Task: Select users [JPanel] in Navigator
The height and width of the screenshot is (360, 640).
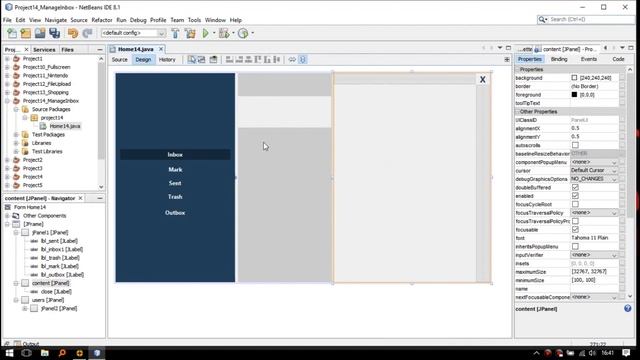Action: tap(48, 300)
